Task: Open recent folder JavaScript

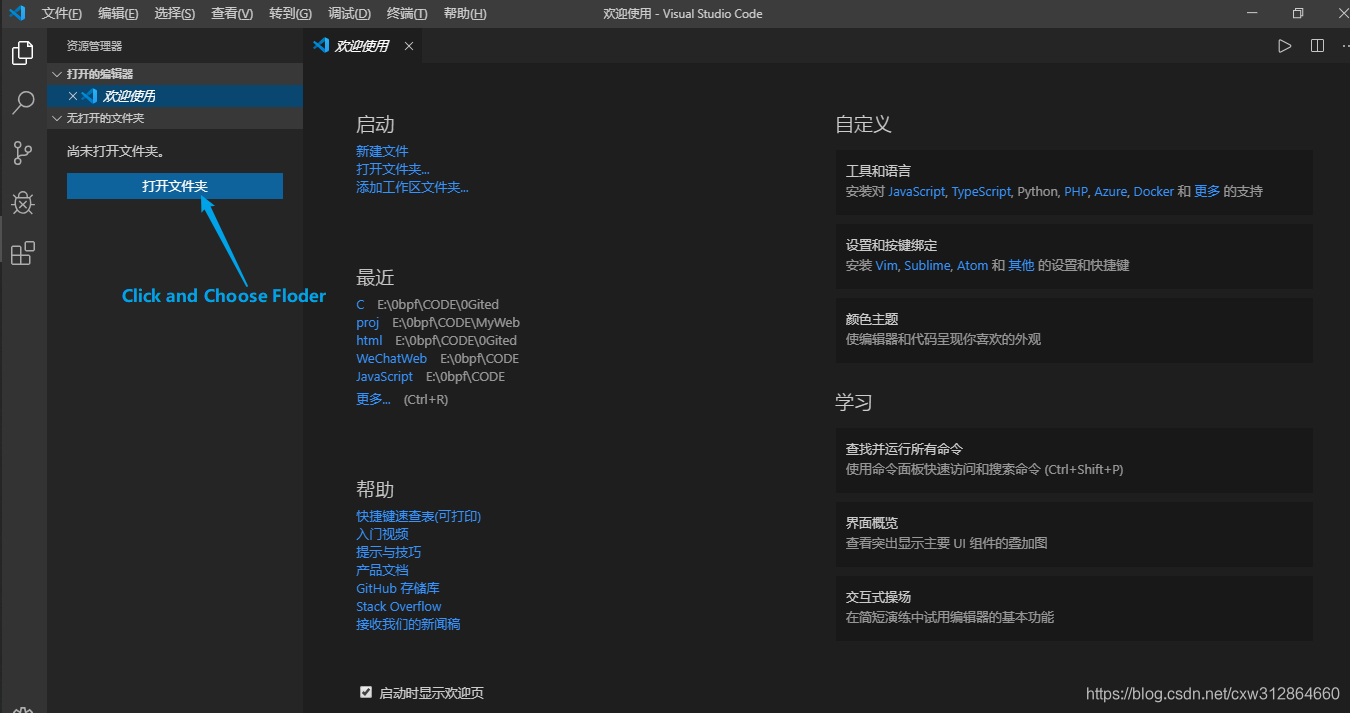Action: (384, 376)
